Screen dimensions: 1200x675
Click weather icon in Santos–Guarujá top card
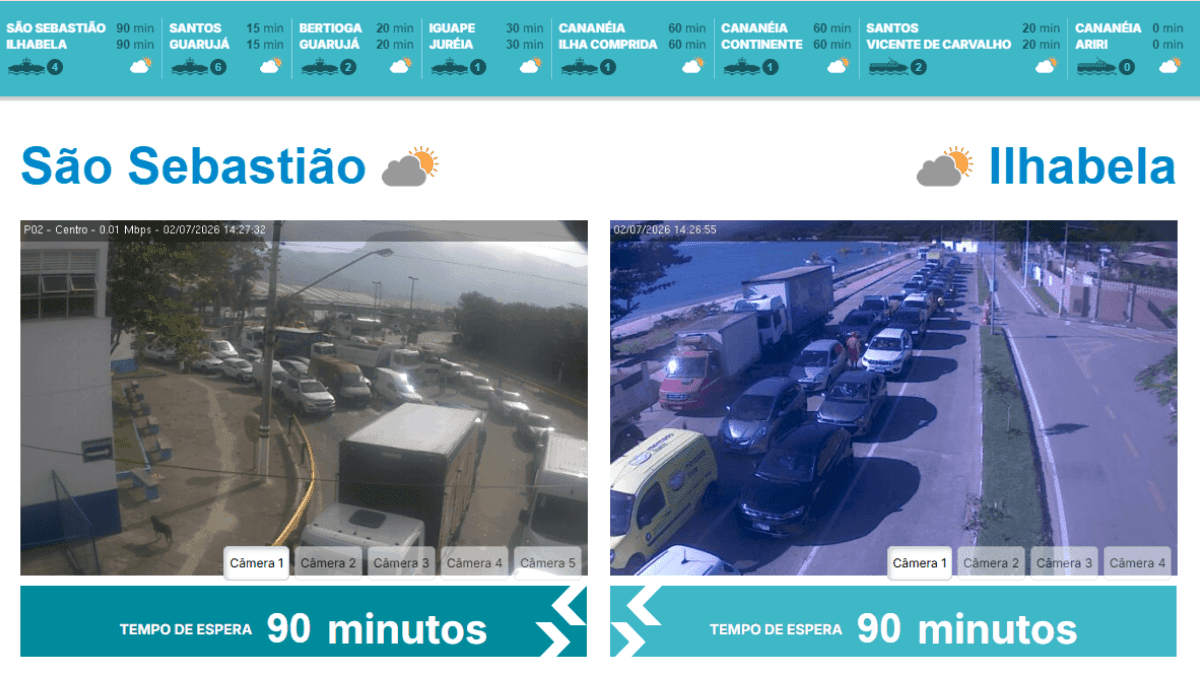click(x=270, y=66)
